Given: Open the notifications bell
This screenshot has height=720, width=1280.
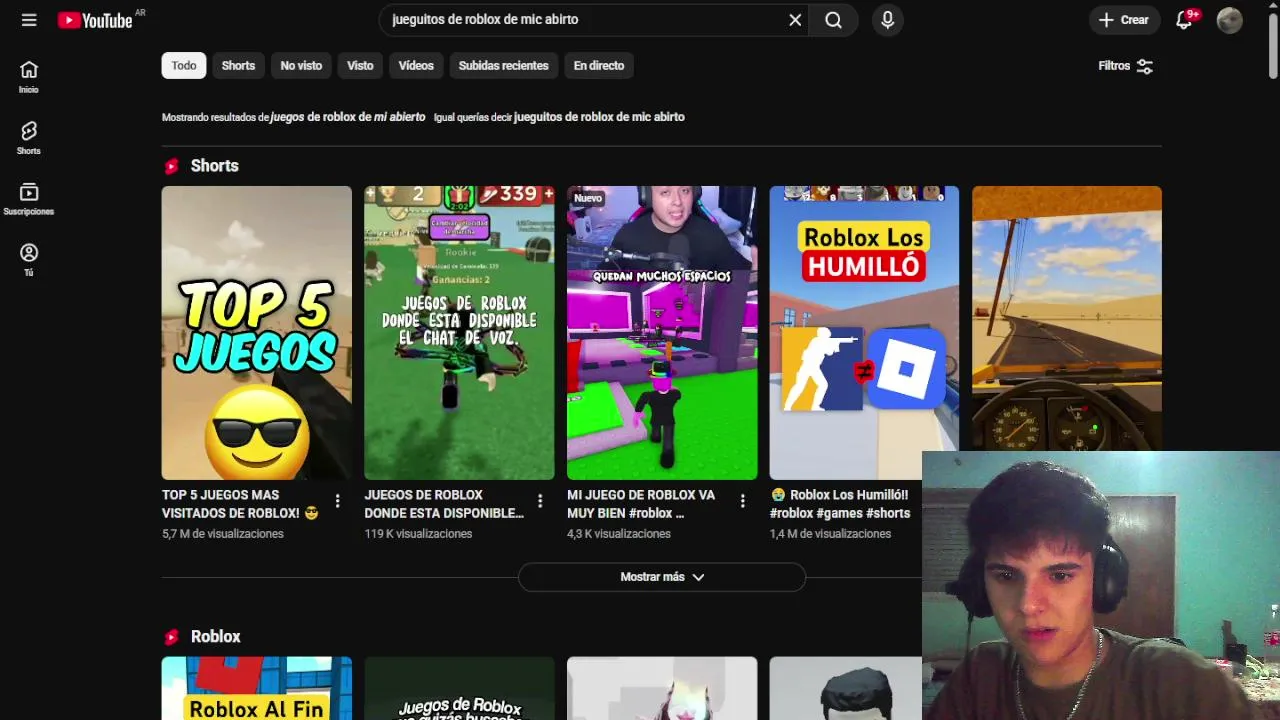Looking at the screenshot, I should [x=1185, y=20].
